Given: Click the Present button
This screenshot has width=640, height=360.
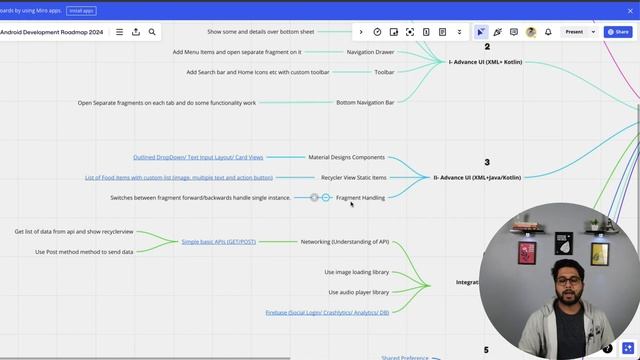Looking at the screenshot, I should (574, 32).
